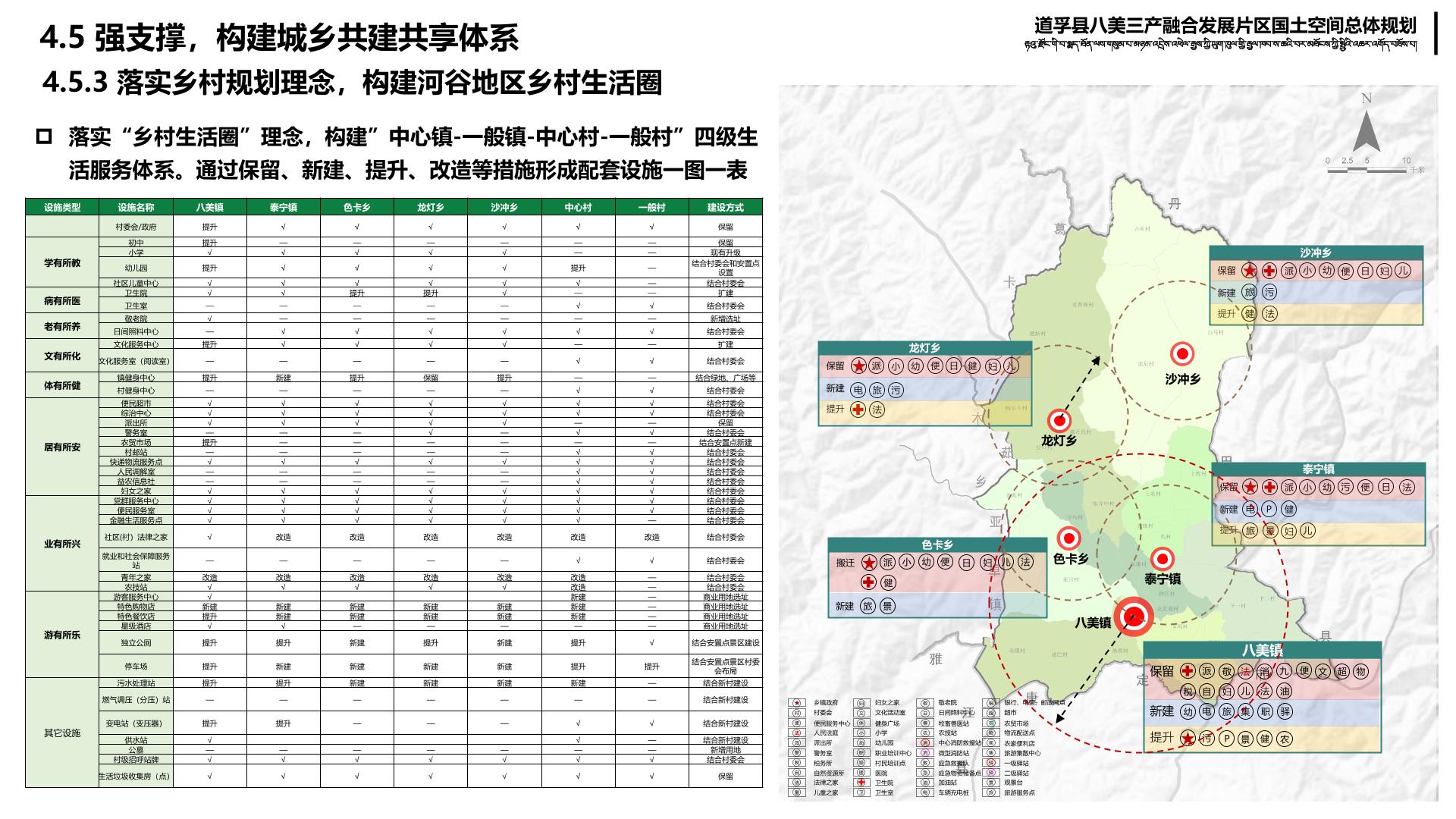This screenshot has height=819, width=1456.
Task: Click red star in 沙冲乡 panel 保留 row
Action: (1249, 271)
